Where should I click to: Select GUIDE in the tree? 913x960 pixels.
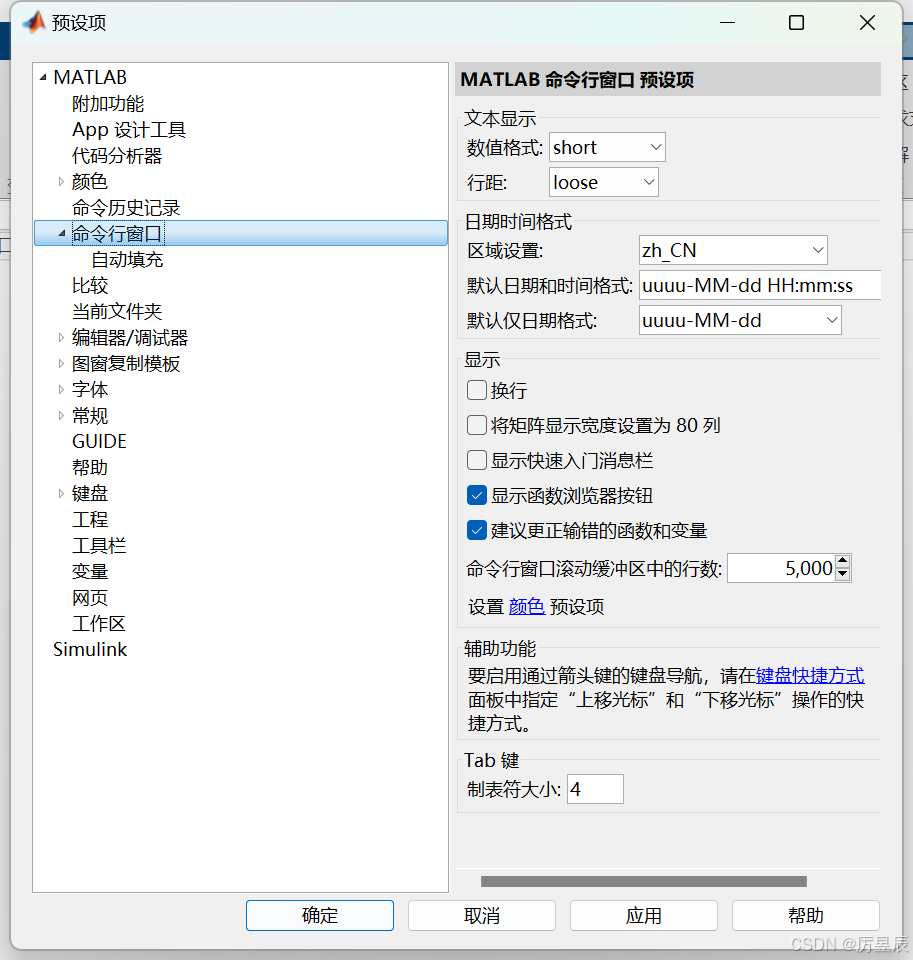[x=99, y=441]
